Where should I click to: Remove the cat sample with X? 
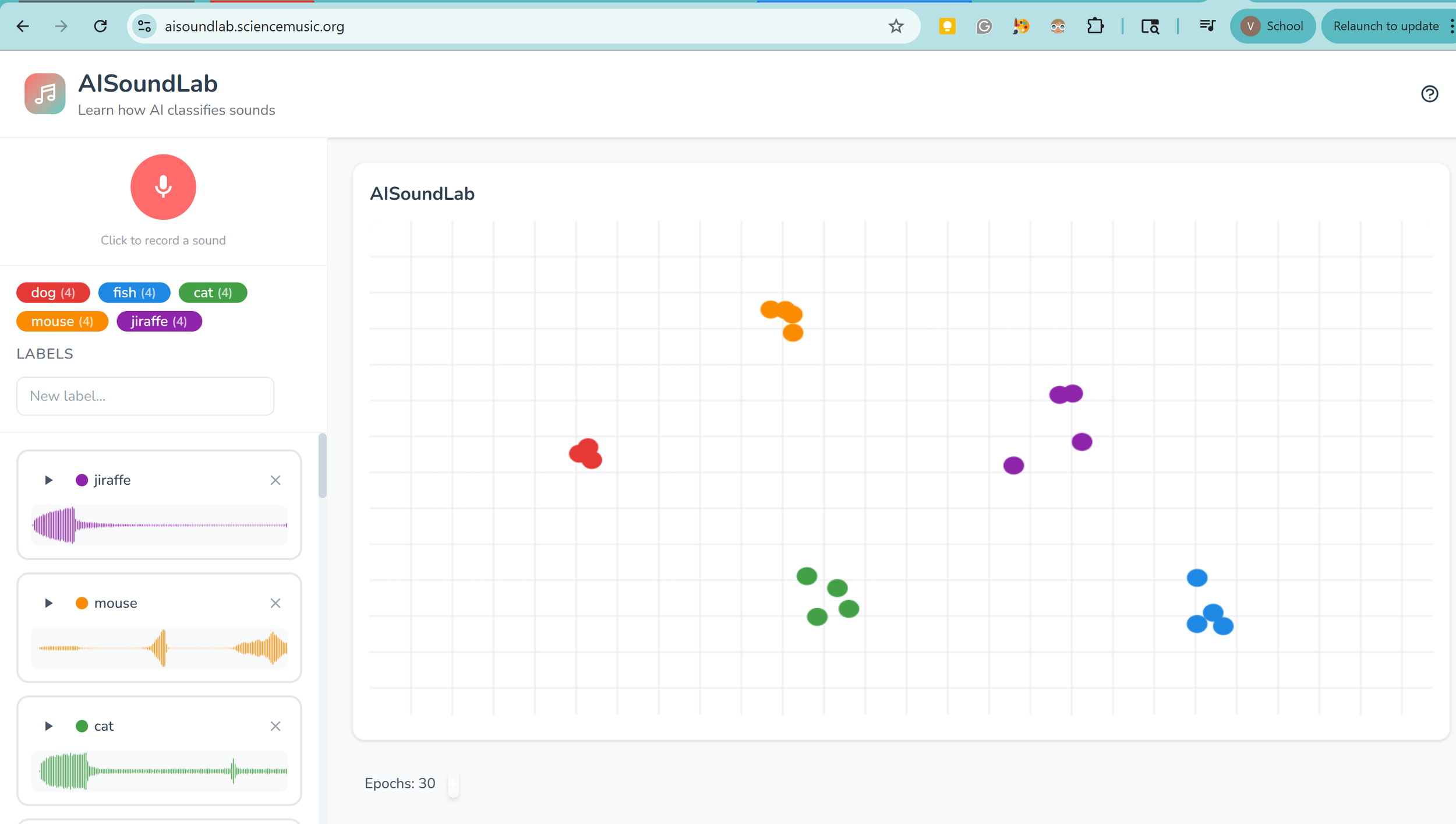pos(275,726)
